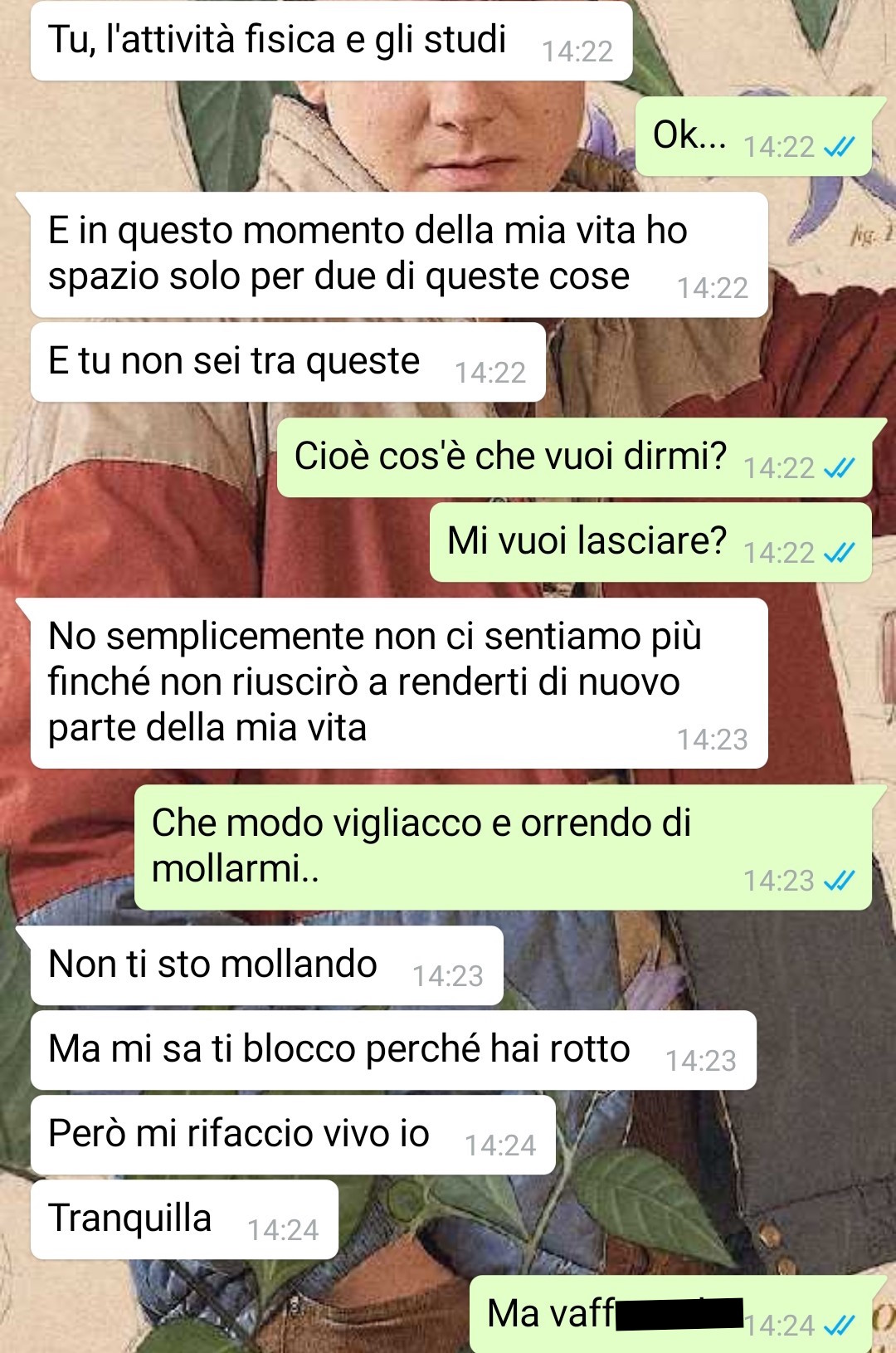The height and width of the screenshot is (1353, 896).
Task: Tap the read-receipt checkmarks on 'Ok...' message
Action: (839, 148)
